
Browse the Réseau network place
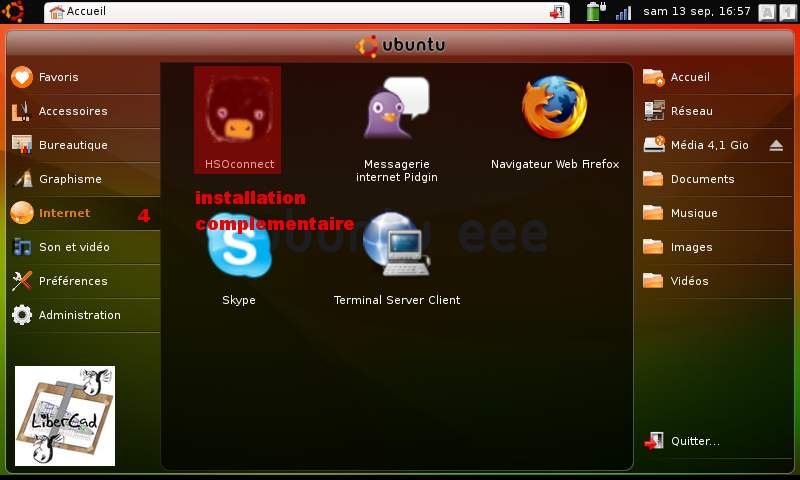tap(716, 111)
